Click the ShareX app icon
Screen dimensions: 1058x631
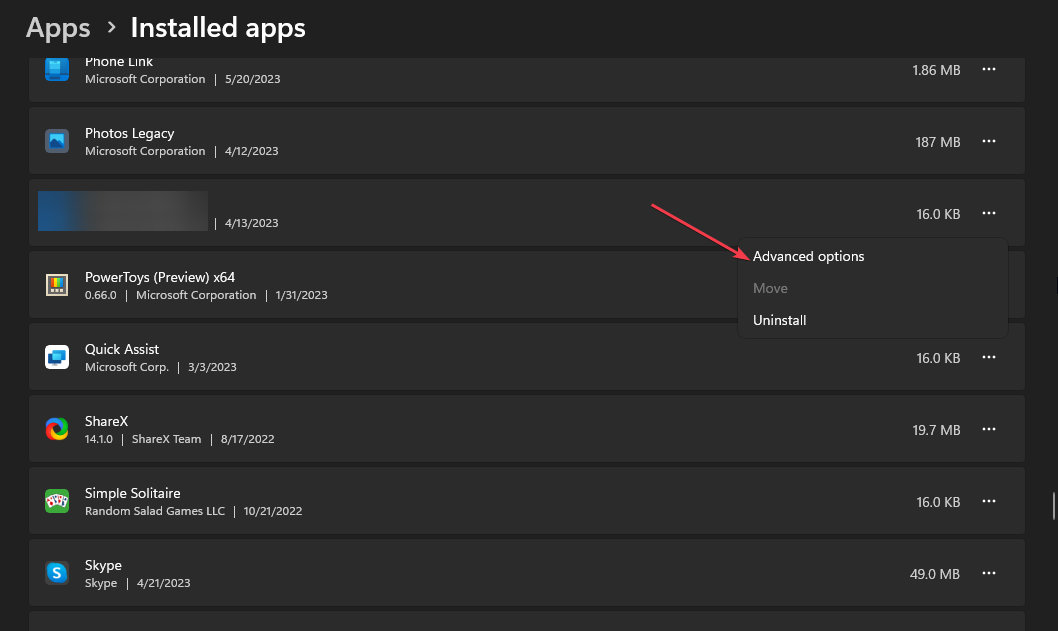[57, 429]
